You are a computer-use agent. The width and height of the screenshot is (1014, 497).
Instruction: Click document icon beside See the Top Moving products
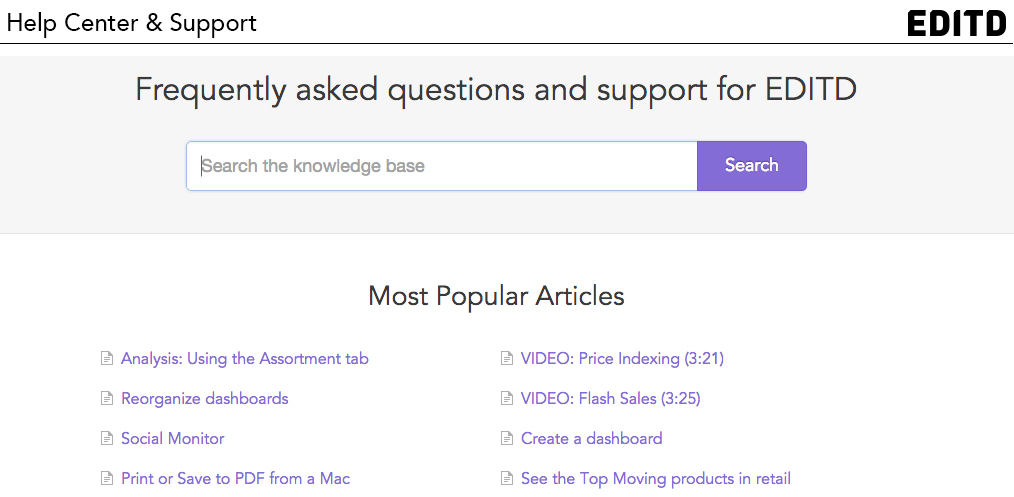[x=507, y=479]
